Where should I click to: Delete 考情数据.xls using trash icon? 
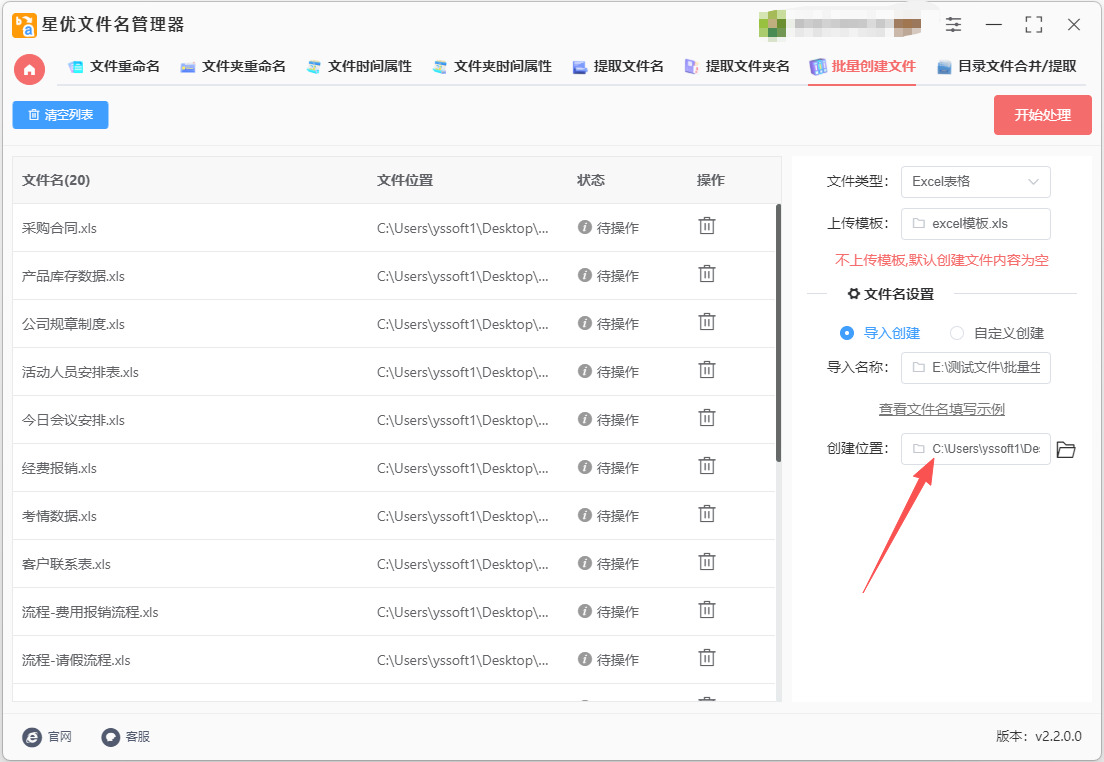coord(706,514)
